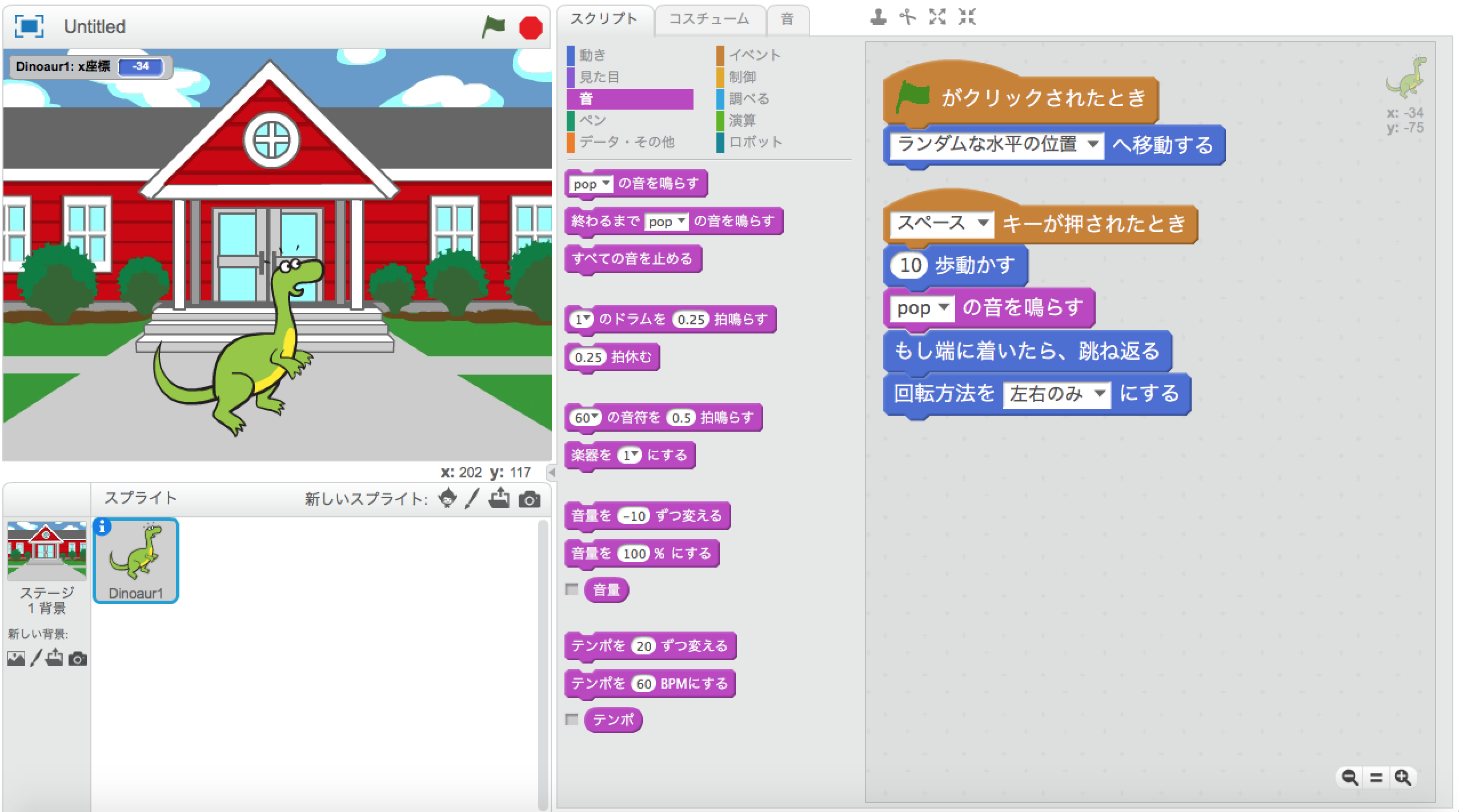Select the 制御 block category
The width and height of the screenshot is (1459, 812).
pos(780,77)
